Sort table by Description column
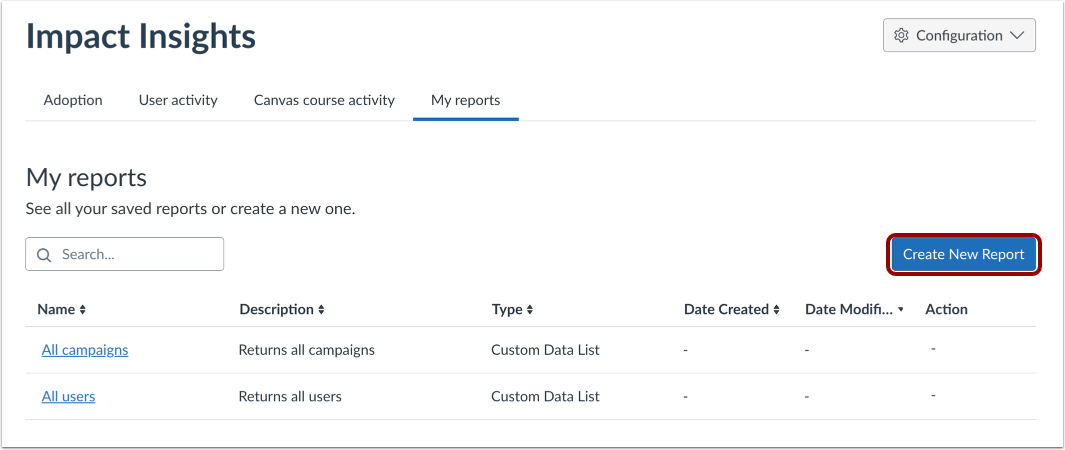1065x450 pixels. pos(282,310)
